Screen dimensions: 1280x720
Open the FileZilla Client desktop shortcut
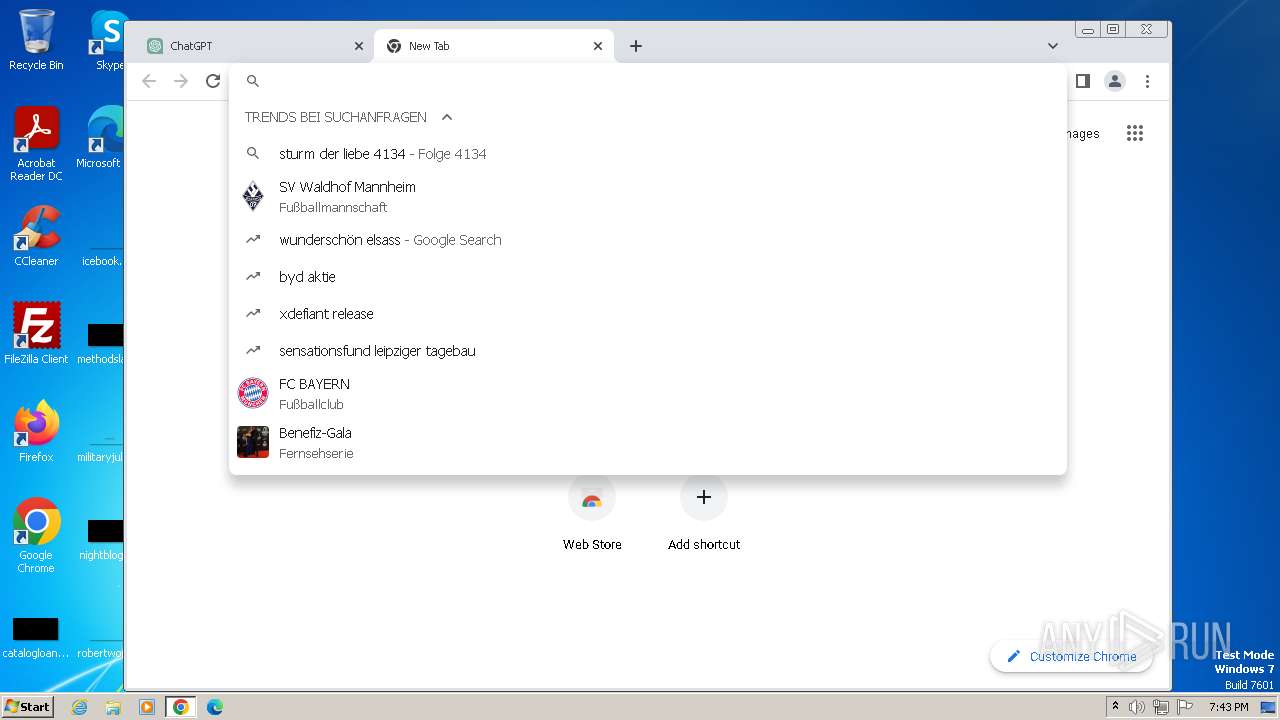[36, 334]
